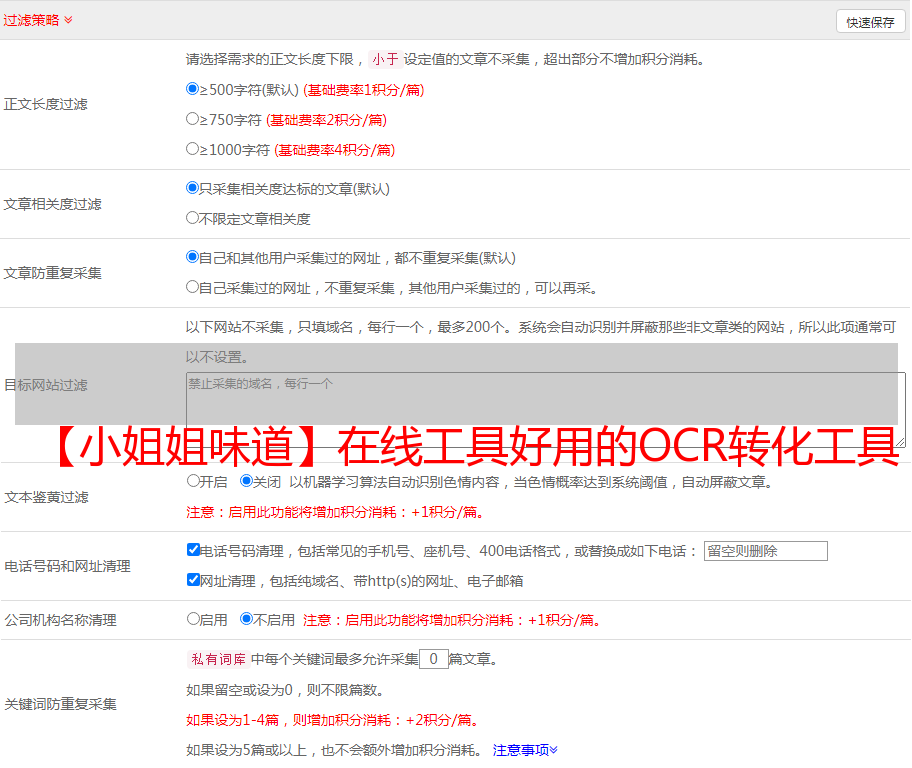Viewport: 912px width, 768px height.
Task: Select 关闭 for 文本鉴黄过滤
Action: point(247,481)
